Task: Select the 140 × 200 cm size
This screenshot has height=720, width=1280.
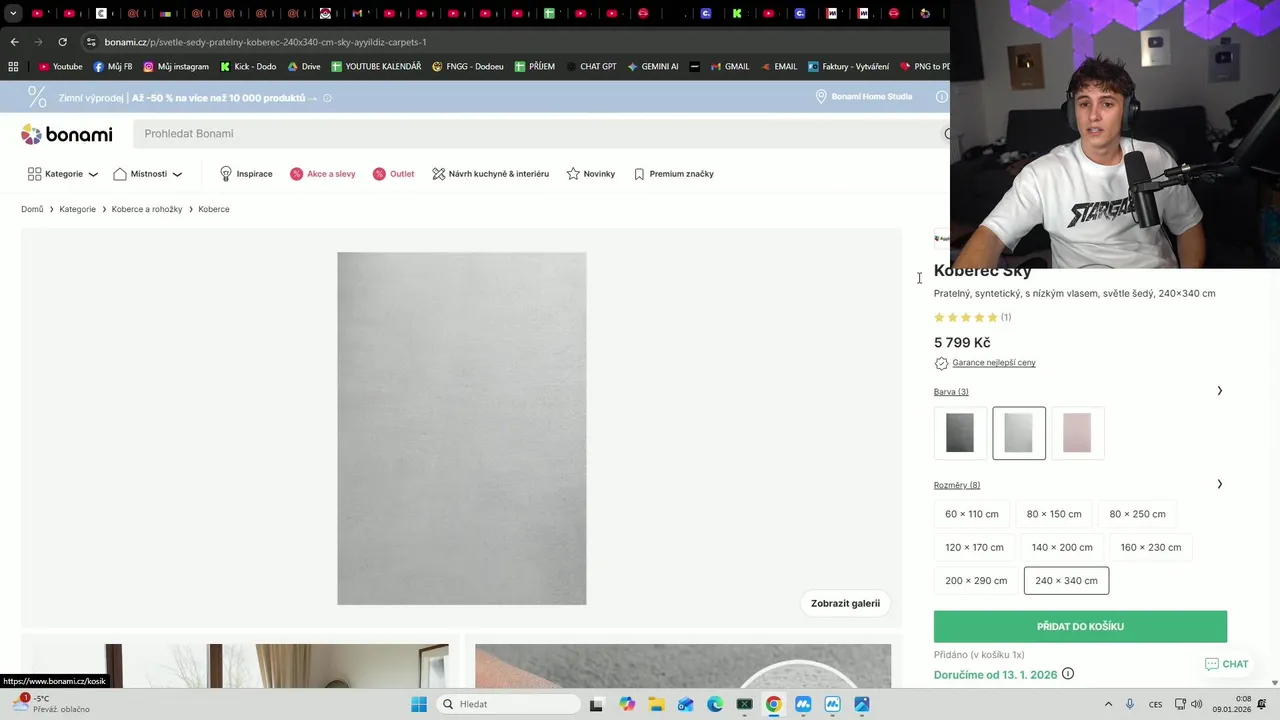Action: pyautogui.click(x=1062, y=547)
